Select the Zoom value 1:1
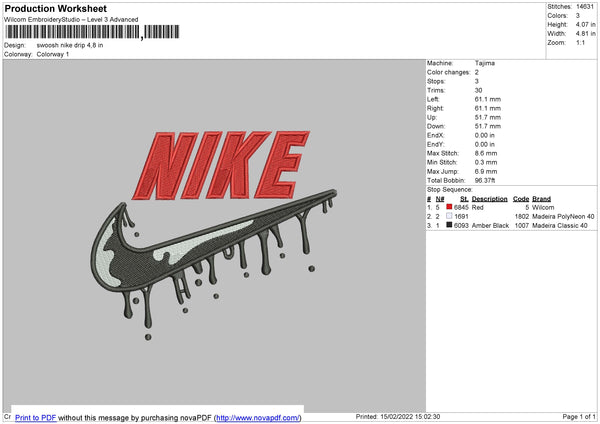600x424 pixels. pos(580,43)
